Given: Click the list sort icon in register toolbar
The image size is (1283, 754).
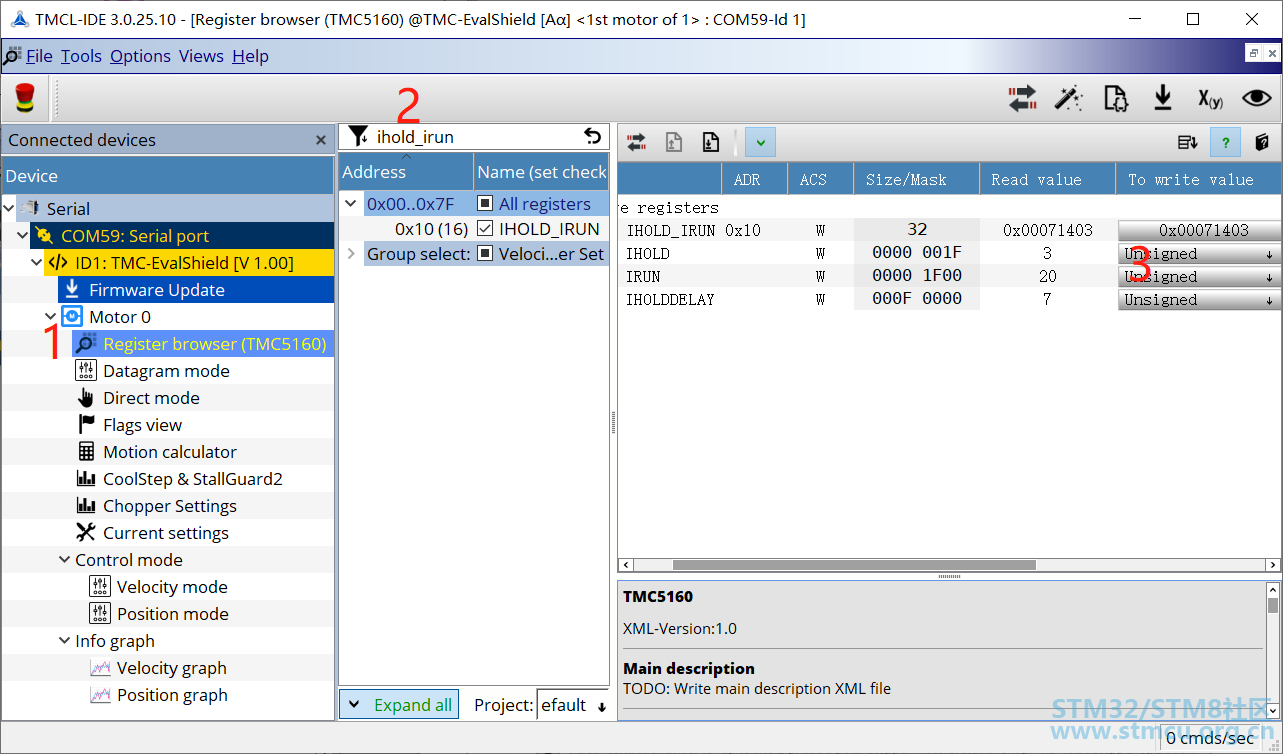Looking at the screenshot, I should (x=1188, y=143).
